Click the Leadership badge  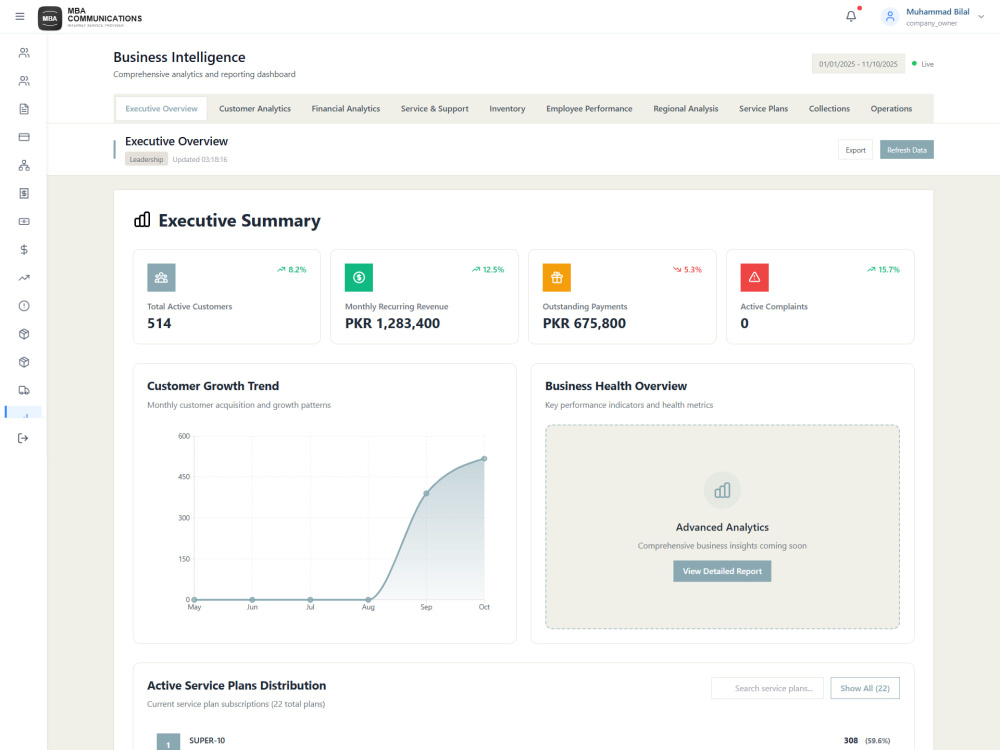coord(146,159)
